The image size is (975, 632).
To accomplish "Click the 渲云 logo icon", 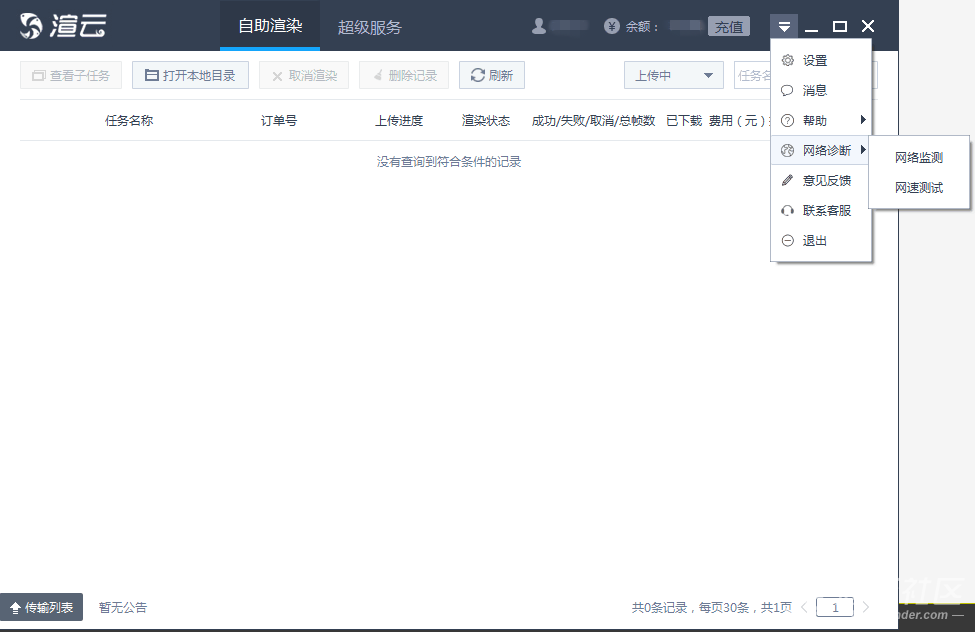I will pos(33,26).
